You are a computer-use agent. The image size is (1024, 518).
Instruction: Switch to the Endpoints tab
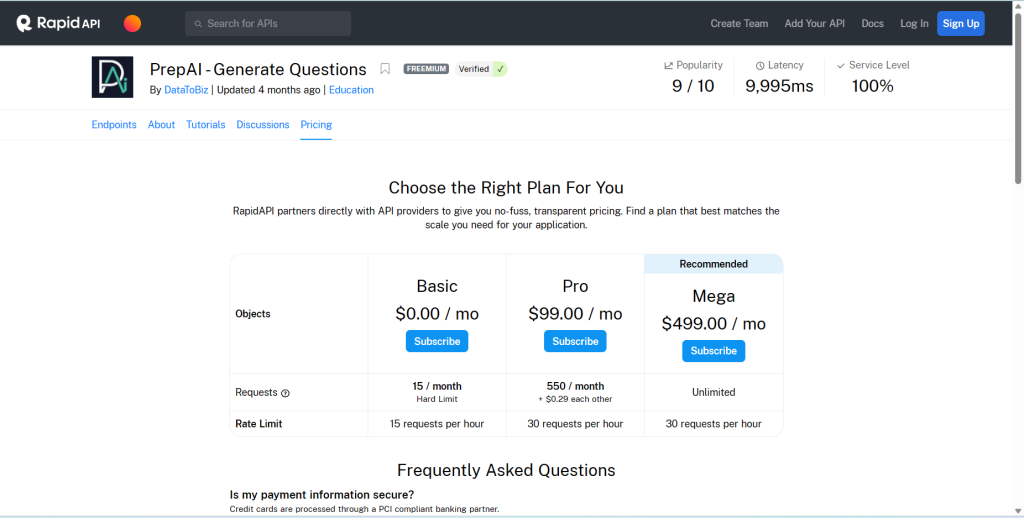(114, 125)
